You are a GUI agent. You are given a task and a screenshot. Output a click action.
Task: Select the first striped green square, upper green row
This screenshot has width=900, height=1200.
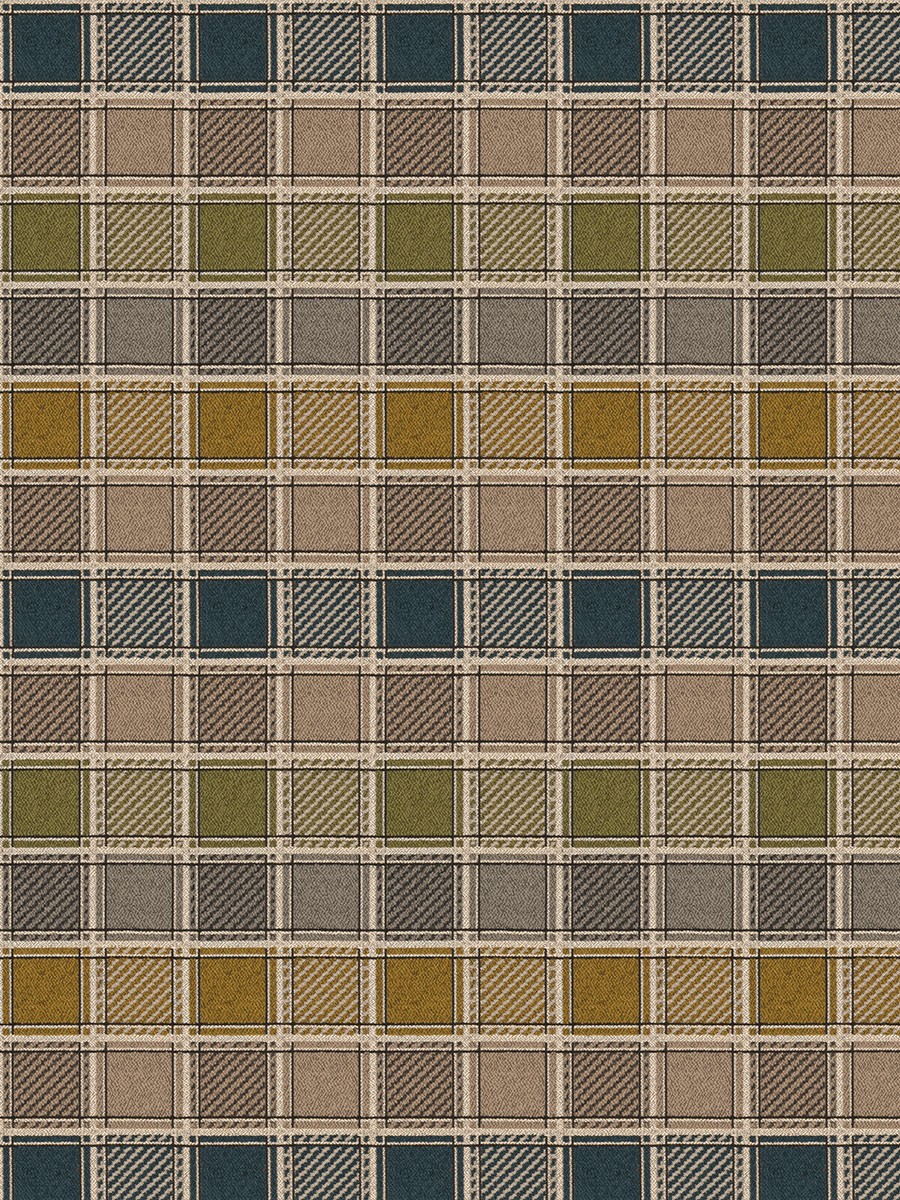139,235
